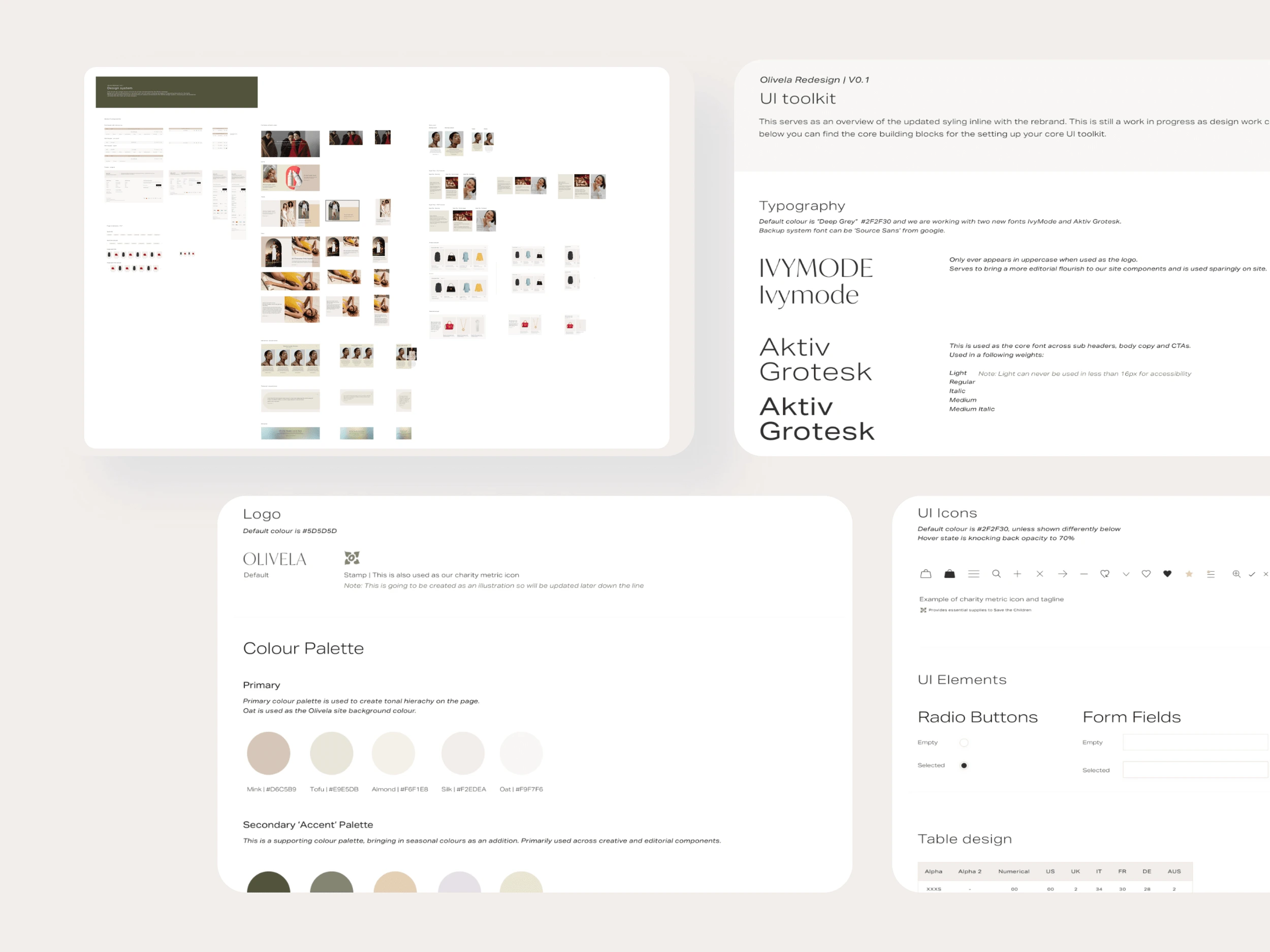Screen dimensions: 1270x952
Task: Click the close X icon
Action: [x=1040, y=573]
